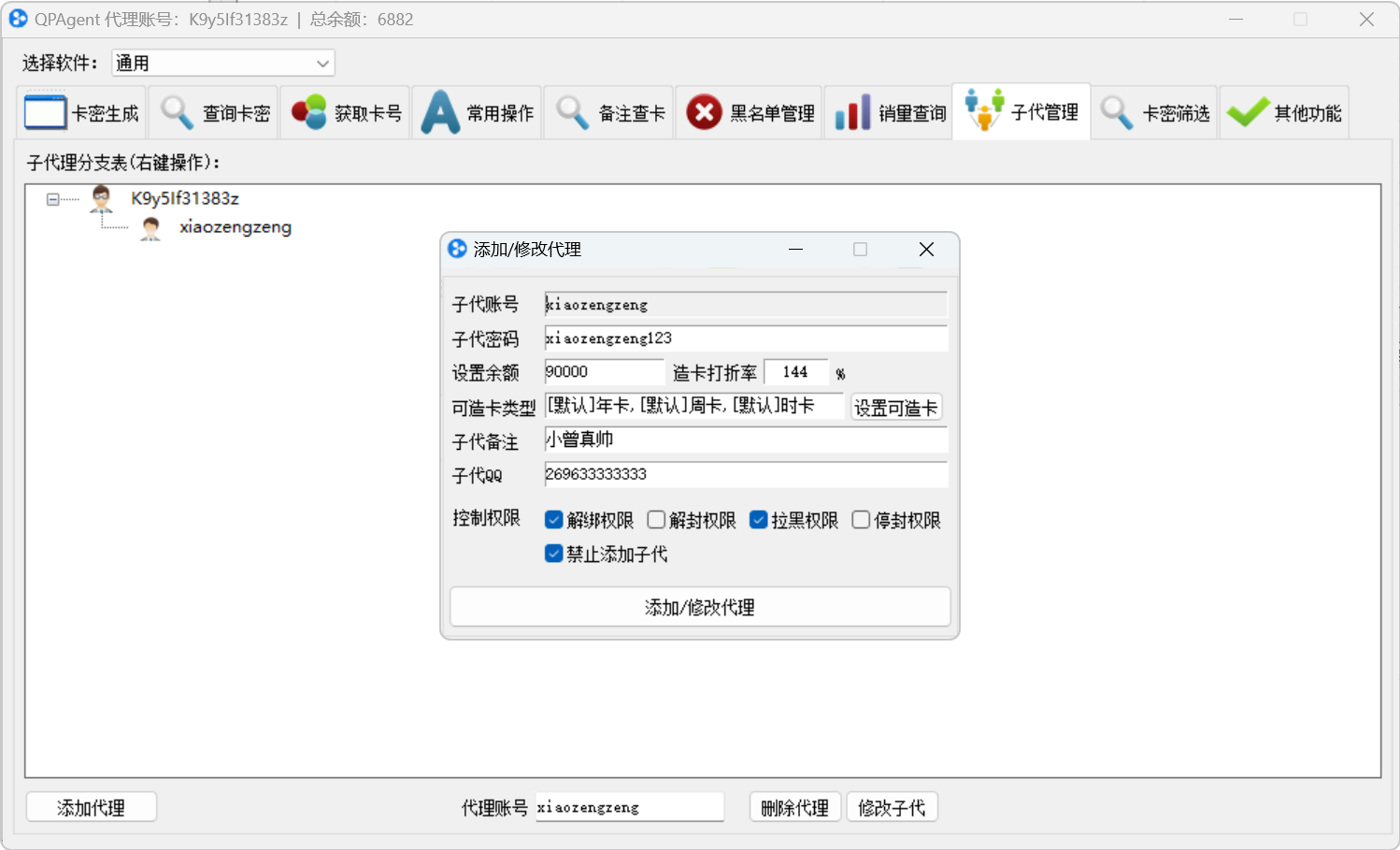Open the 查询卡密 card query tool
The height and width of the screenshot is (850, 1400).
tap(213, 111)
